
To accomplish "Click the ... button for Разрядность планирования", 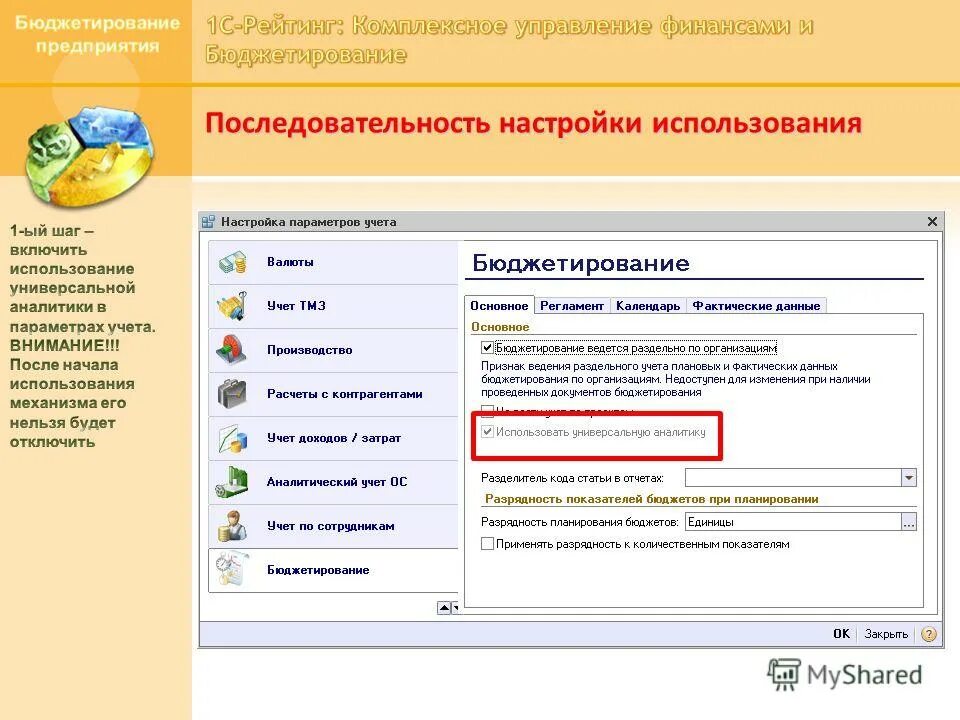I will click(x=908, y=521).
